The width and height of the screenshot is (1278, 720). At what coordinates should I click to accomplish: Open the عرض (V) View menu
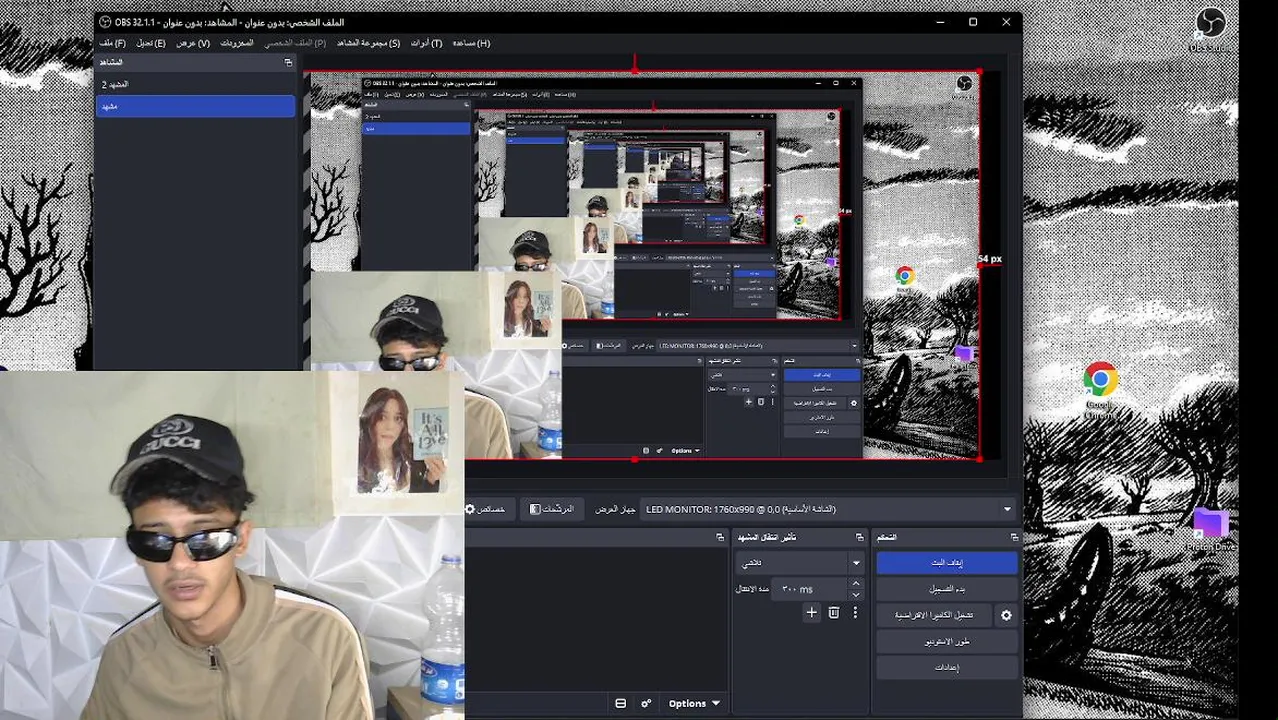click(x=193, y=43)
